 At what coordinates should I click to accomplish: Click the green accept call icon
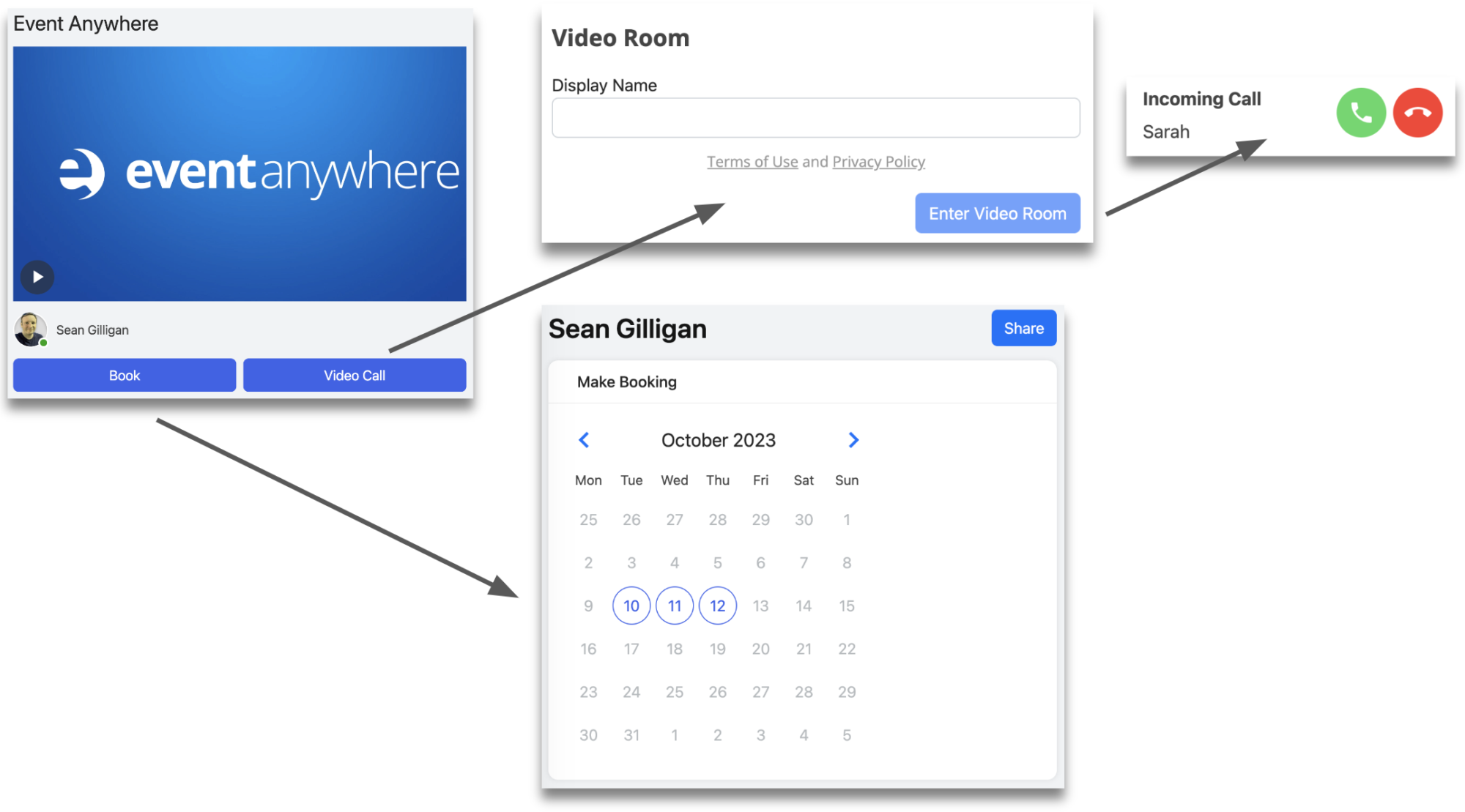1361,112
